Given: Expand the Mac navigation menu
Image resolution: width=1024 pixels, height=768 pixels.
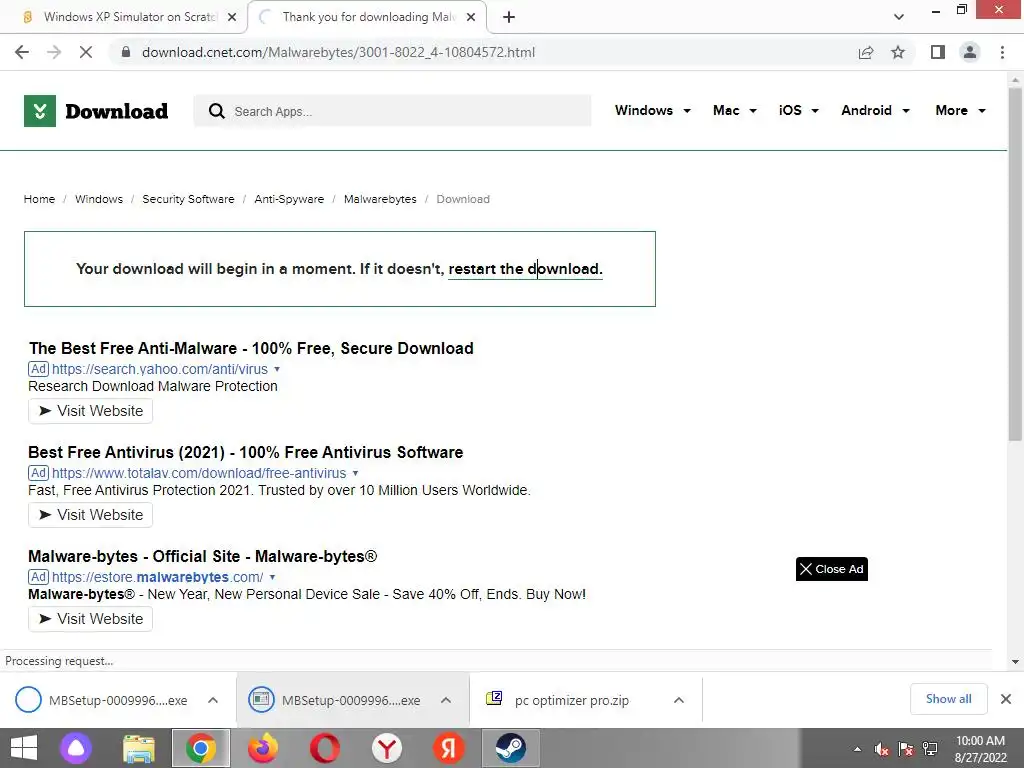Looking at the screenshot, I should click(x=735, y=110).
